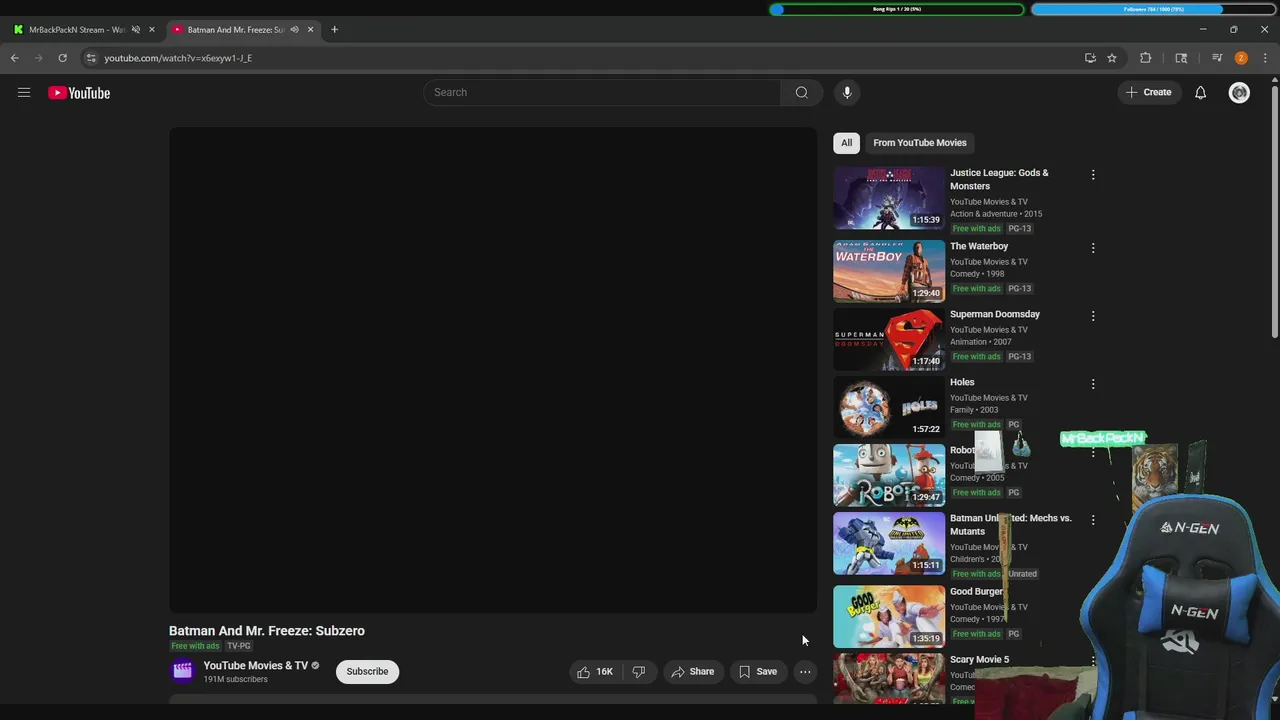Click the Followers progress bar overlay
This screenshot has width=1280, height=720.
point(1154,9)
